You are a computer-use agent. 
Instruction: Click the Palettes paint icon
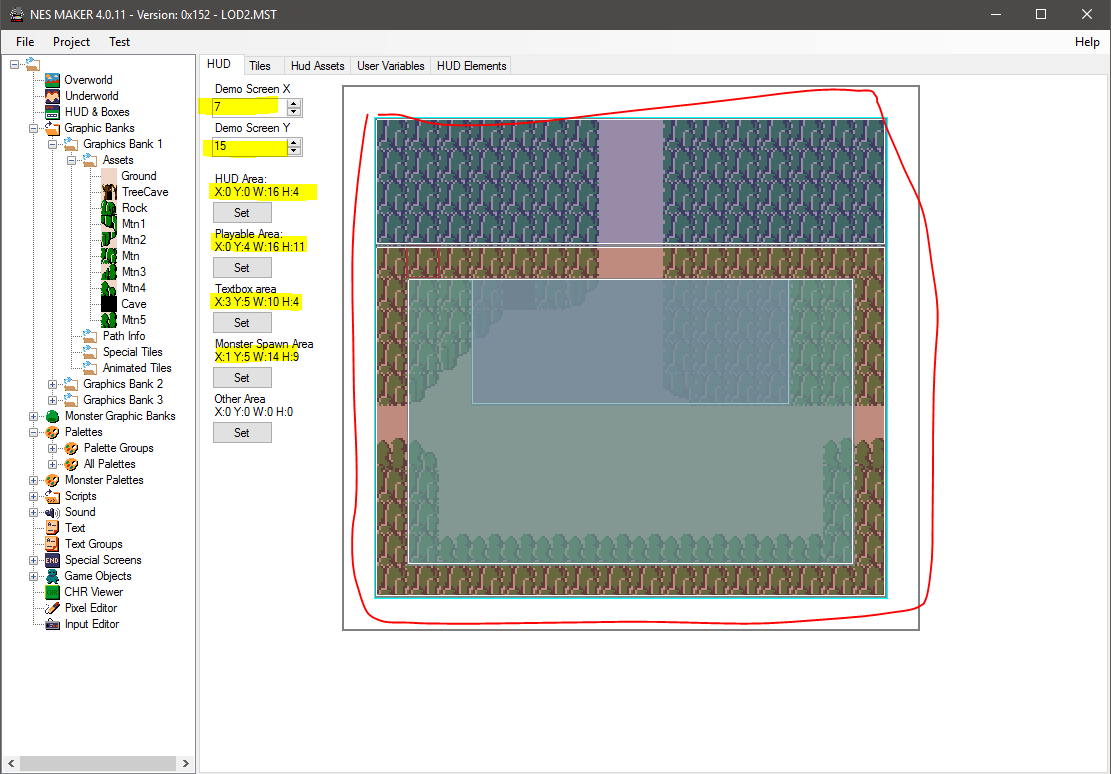point(52,432)
